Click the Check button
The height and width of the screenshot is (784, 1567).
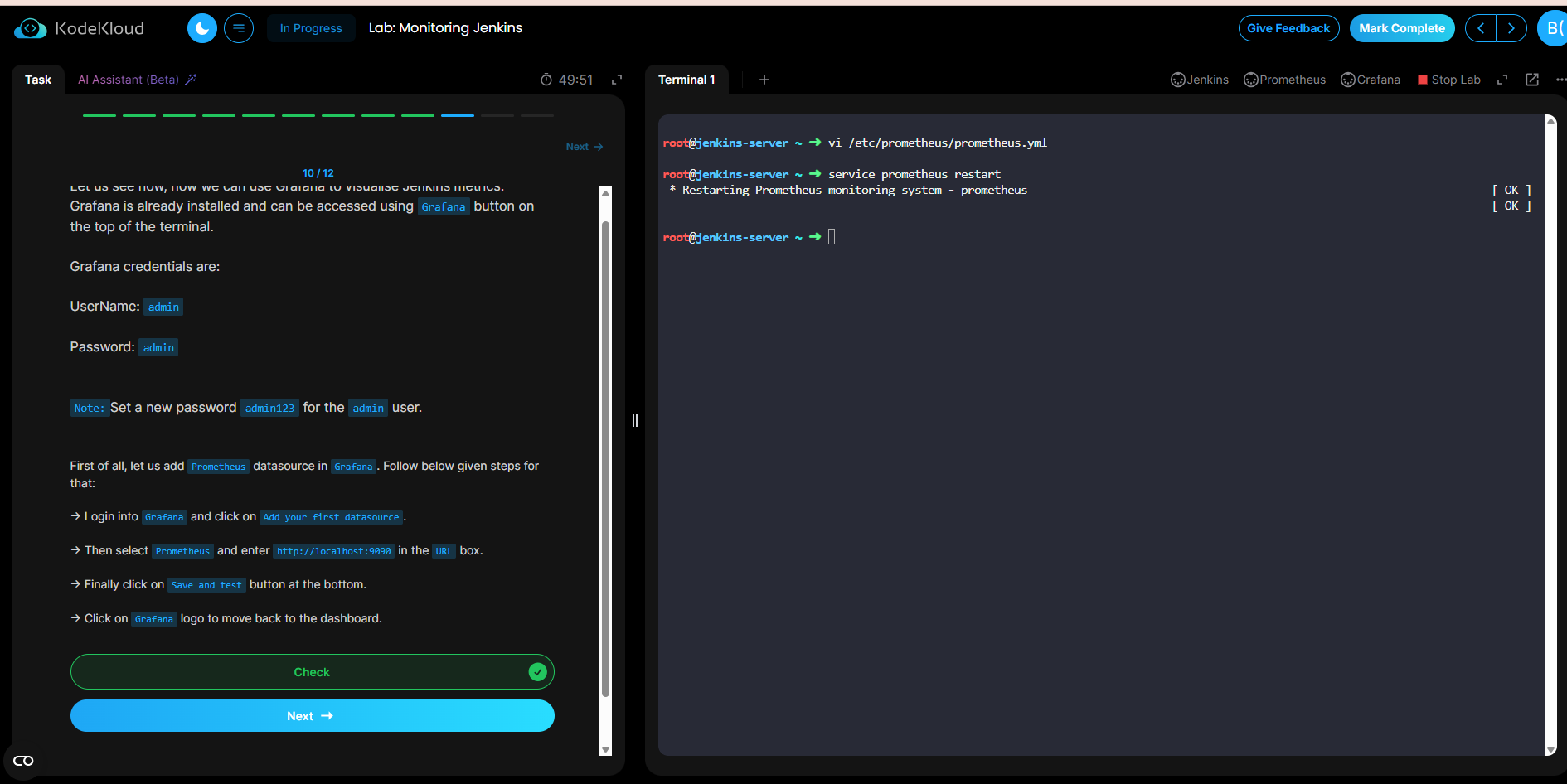click(x=312, y=672)
